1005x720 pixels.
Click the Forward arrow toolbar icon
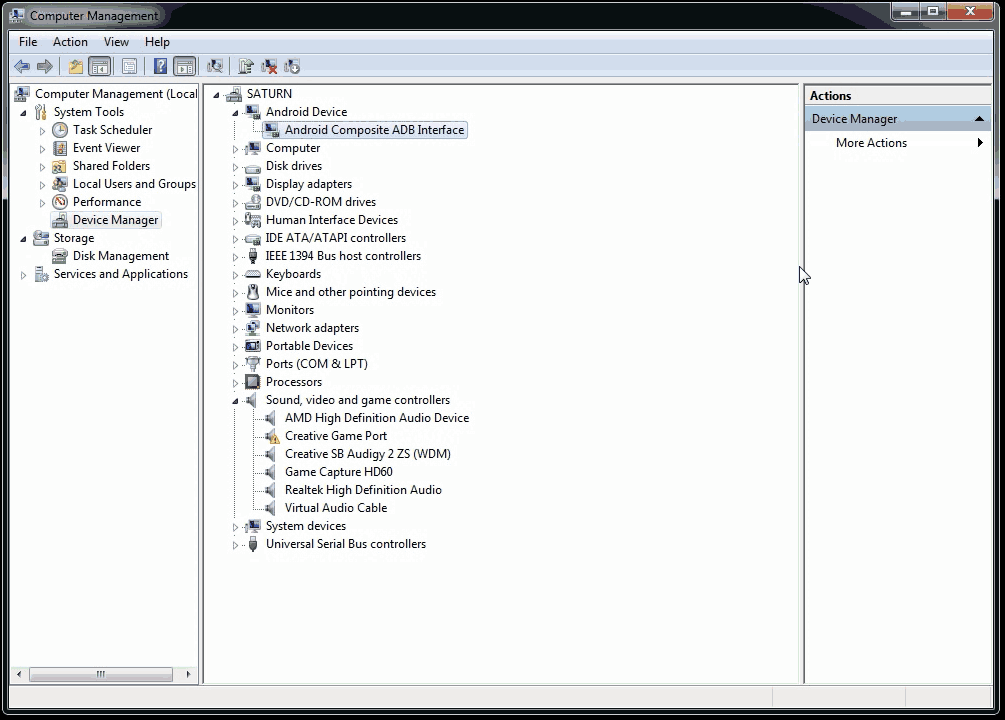(x=45, y=66)
